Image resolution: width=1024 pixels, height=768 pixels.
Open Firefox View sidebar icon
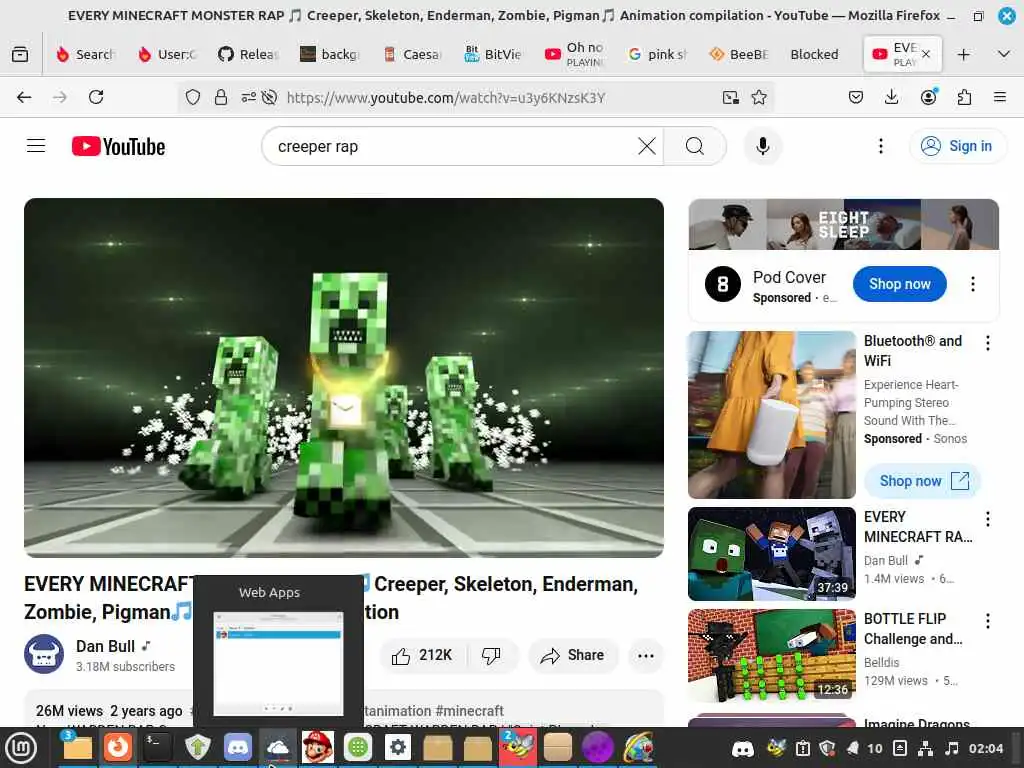click(20, 54)
